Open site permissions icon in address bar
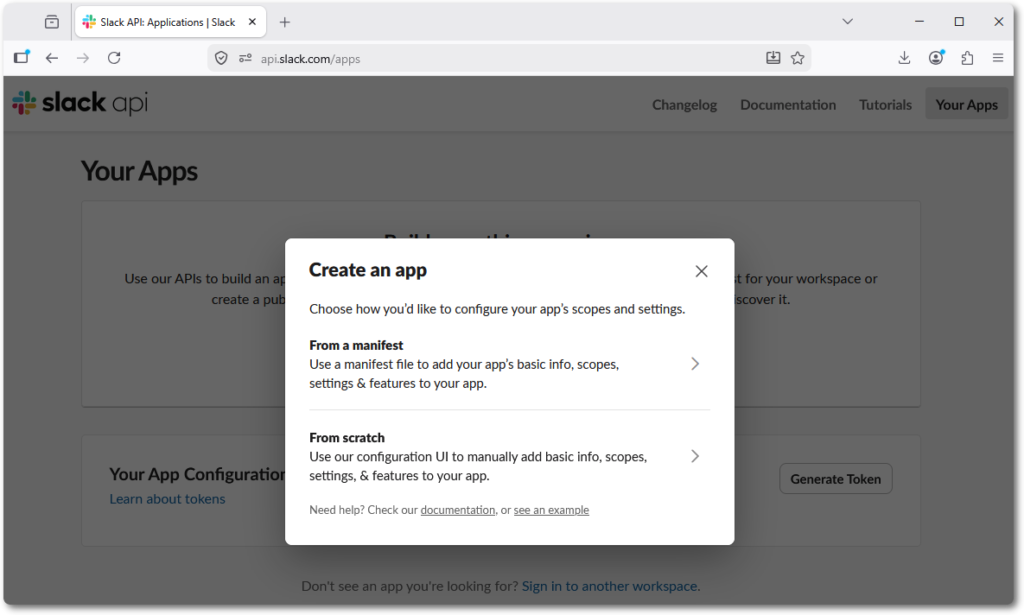The image size is (1024, 615). point(245,58)
